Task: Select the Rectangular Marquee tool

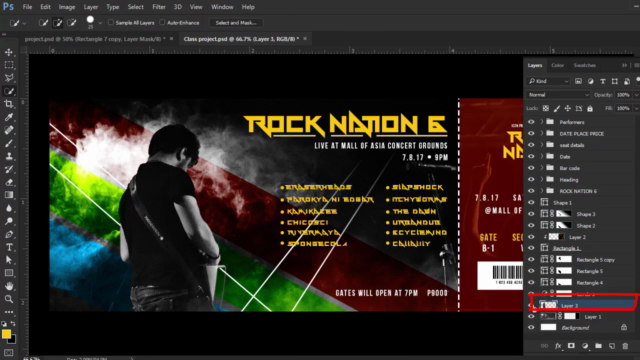Action: [9, 65]
